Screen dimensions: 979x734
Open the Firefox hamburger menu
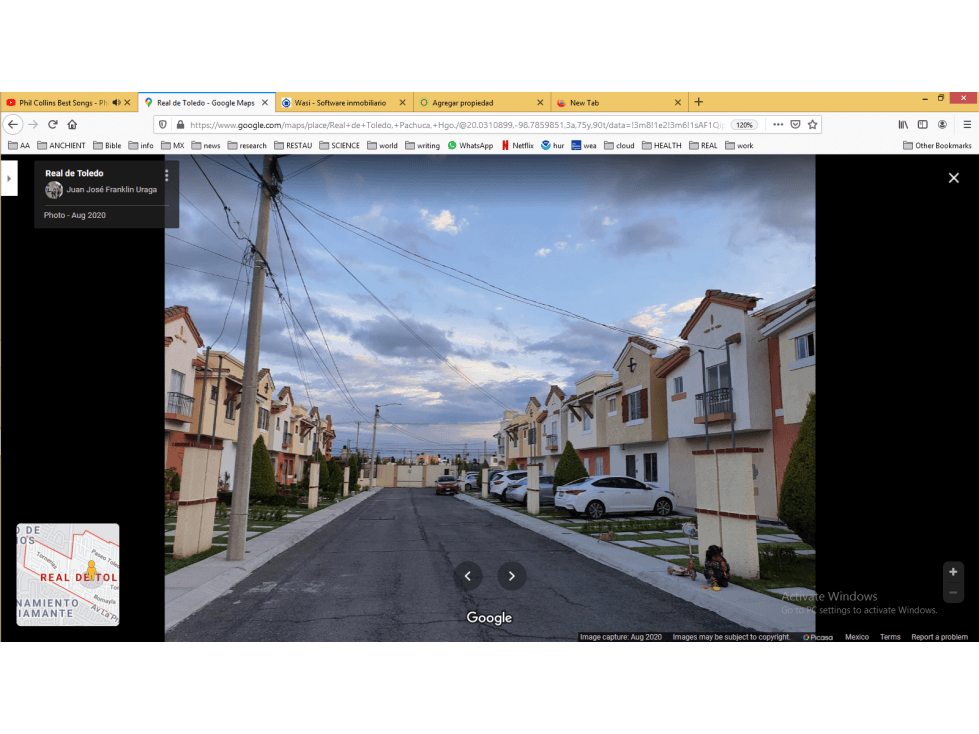point(967,125)
